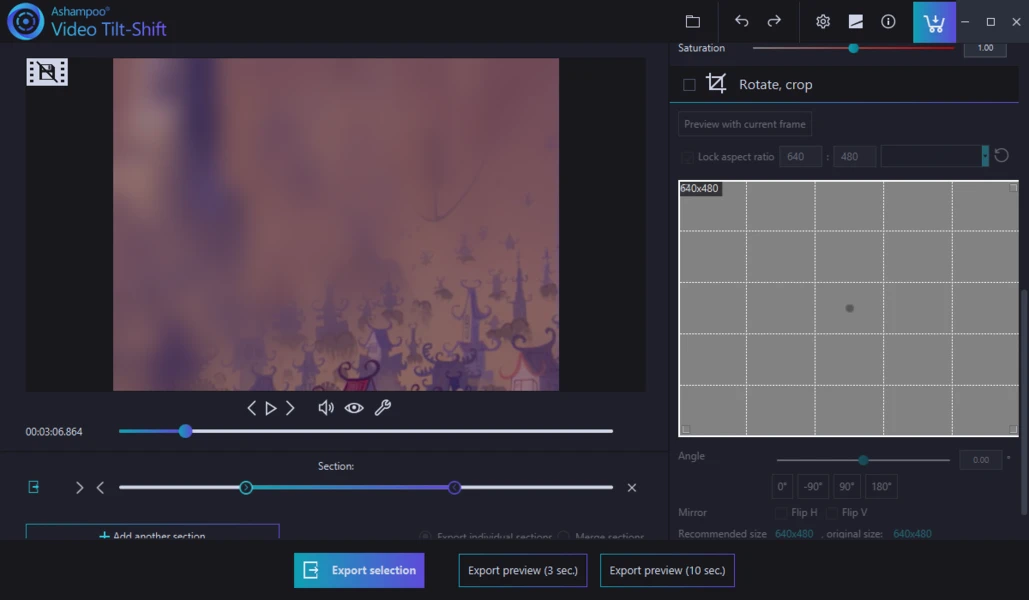The height and width of the screenshot is (600, 1029).
Task: Click the Saturation slider handle
Action: coord(853,48)
